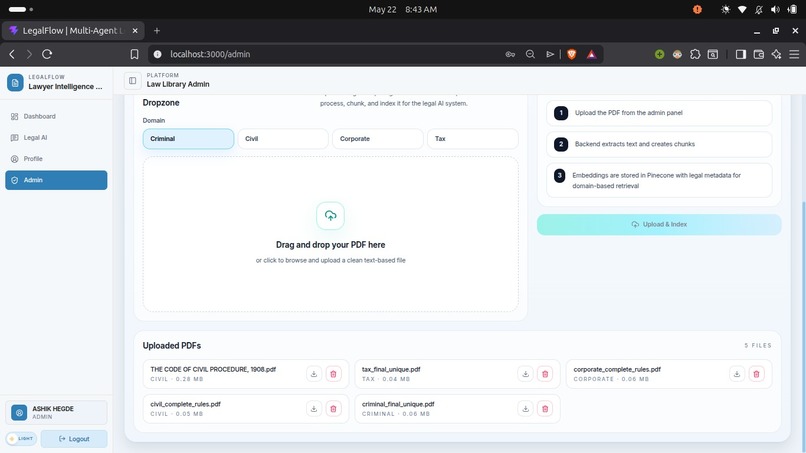This screenshot has height=453, width=806.
Task: Select the Corporate domain option
Action: click(378, 139)
